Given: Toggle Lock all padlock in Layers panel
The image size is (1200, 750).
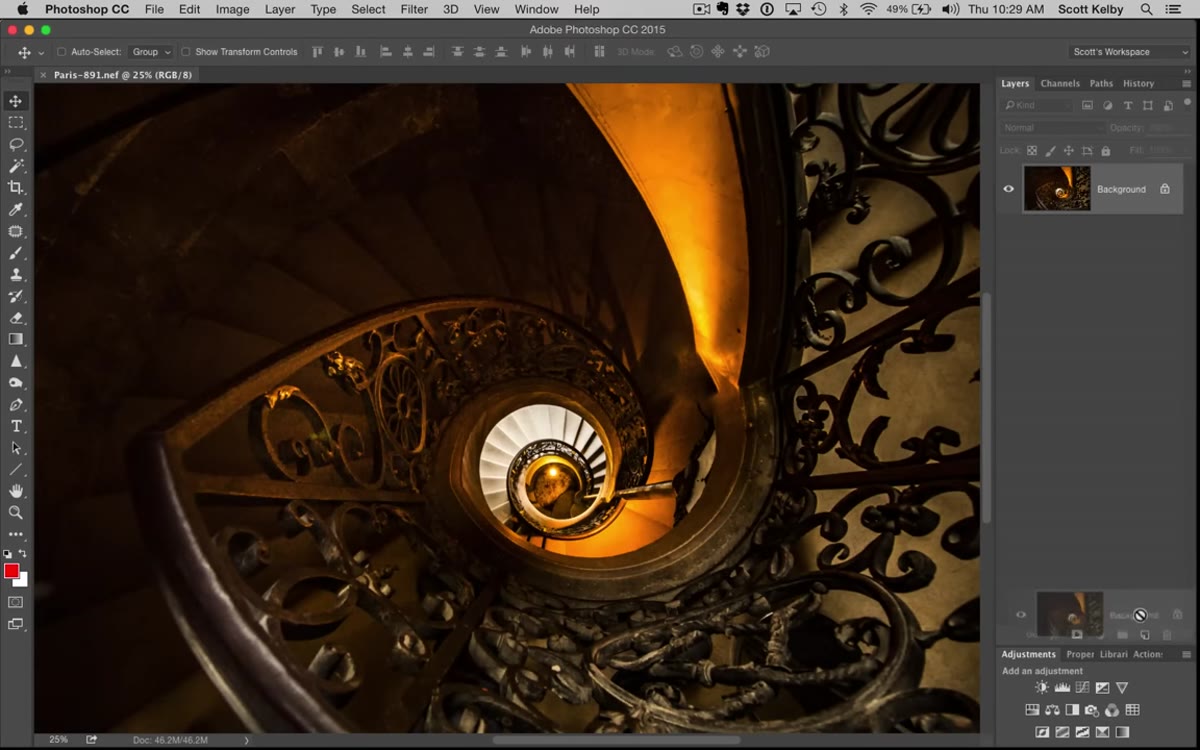Looking at the screenshot, I should point(1105,151).
